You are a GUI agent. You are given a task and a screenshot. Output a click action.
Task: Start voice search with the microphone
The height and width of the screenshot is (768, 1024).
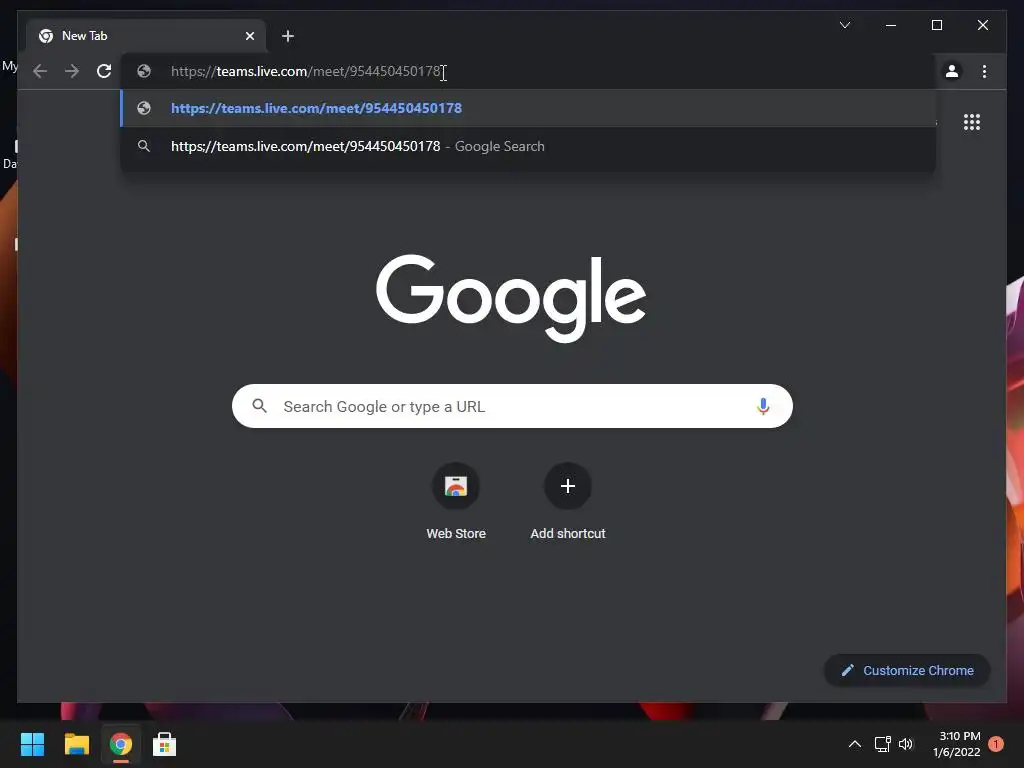pyautogui.click(x=763, y=406)
